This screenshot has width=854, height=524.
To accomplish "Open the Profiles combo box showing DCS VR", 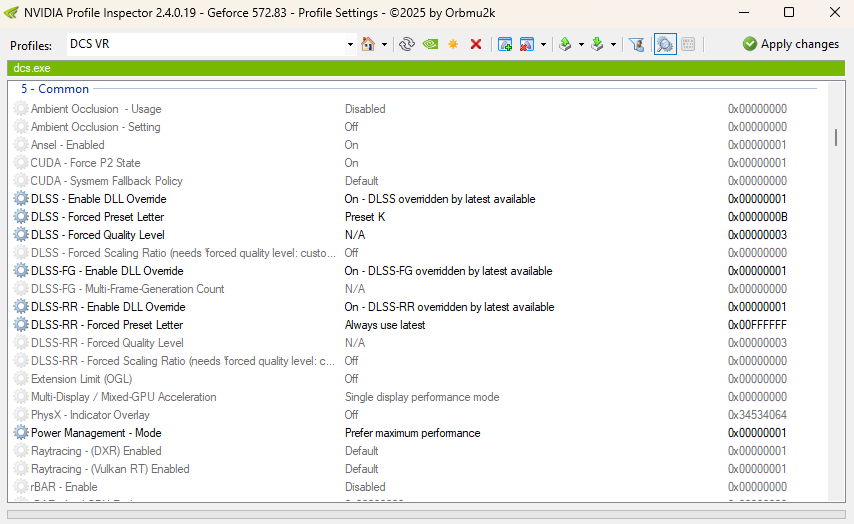I will pyautogui.click(x=350, y=45).
